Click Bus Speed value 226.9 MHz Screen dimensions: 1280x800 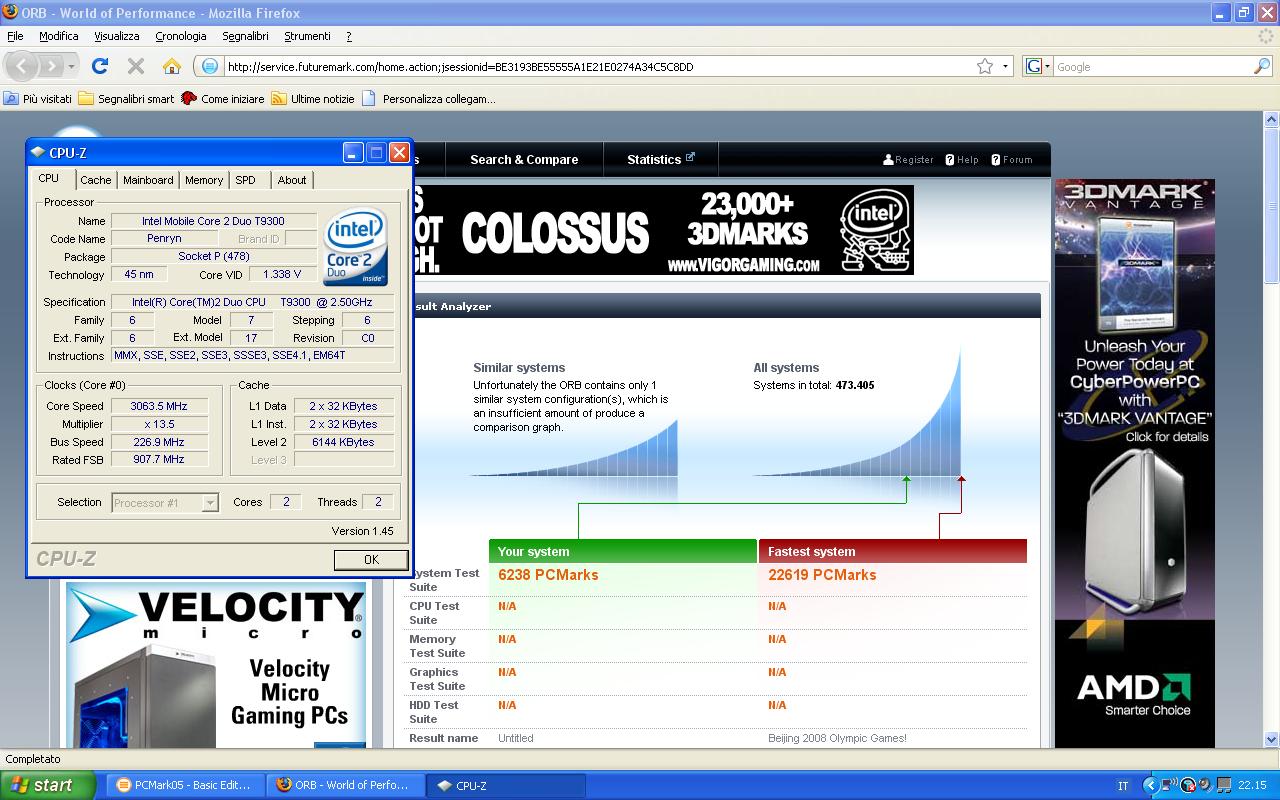[x=158, y=442]
